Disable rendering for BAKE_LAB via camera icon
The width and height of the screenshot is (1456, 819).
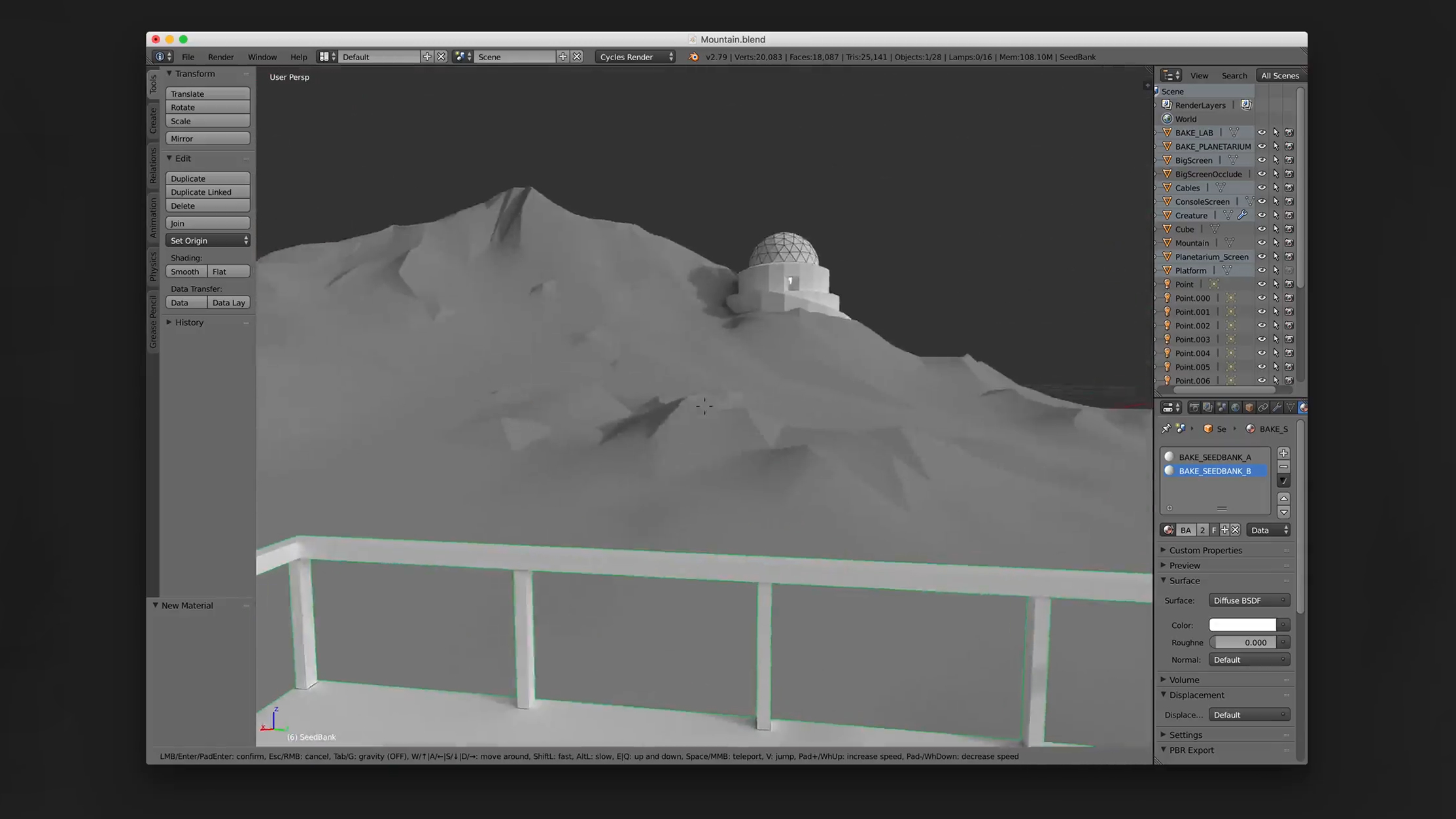[x=1289, y=133]
